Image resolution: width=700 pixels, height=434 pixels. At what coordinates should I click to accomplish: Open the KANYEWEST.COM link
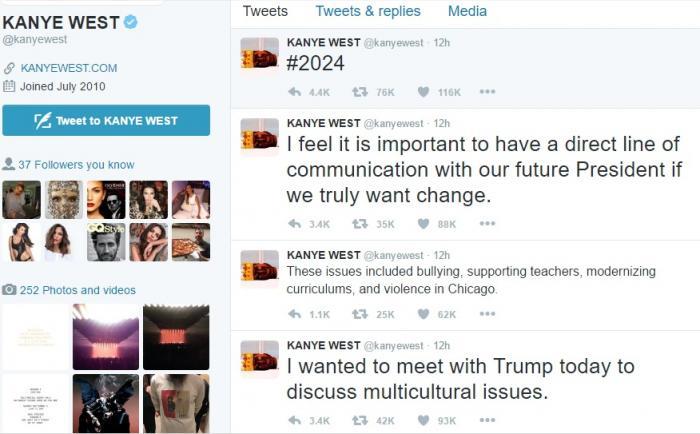click(69, 68)
